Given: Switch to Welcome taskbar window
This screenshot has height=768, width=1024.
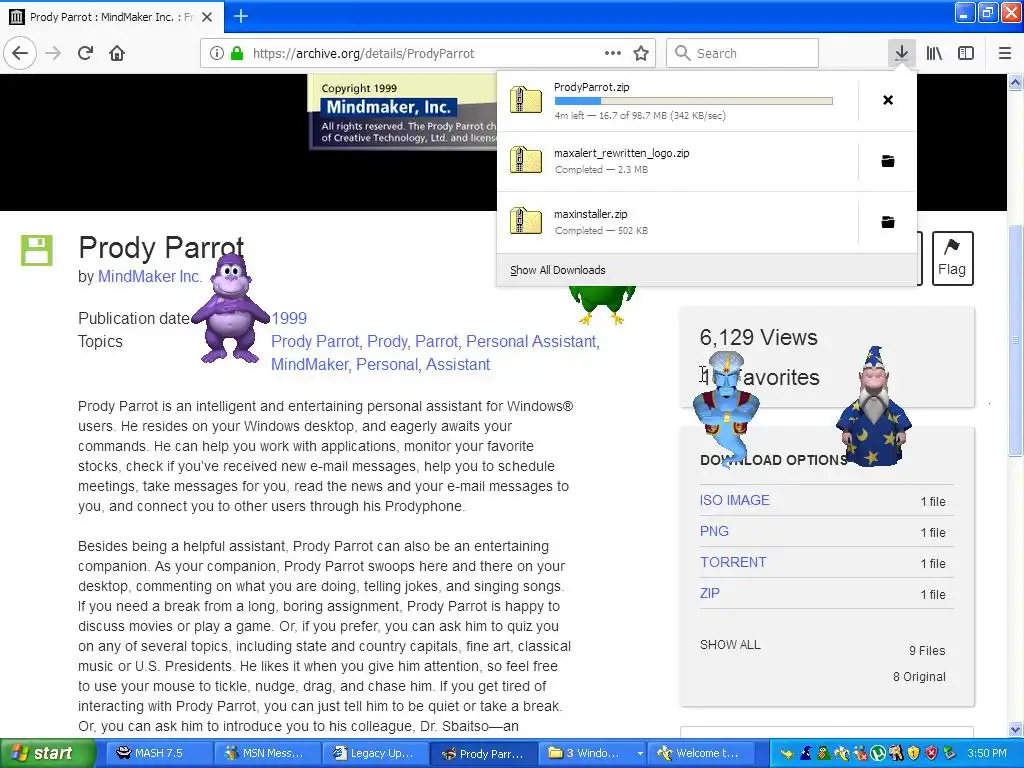Looking at the screenshot, I should (x=701, y=753).
